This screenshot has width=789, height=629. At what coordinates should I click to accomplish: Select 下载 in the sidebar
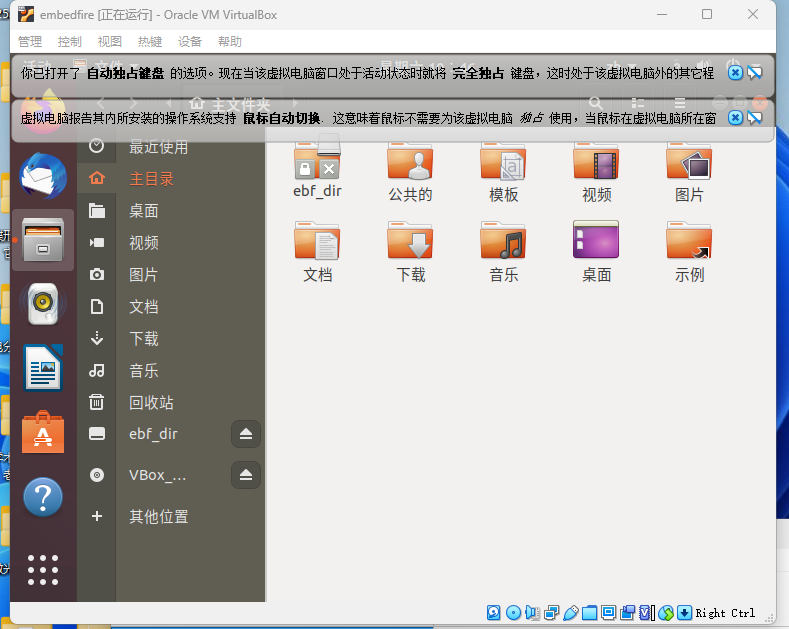click(x=171, y=339)
